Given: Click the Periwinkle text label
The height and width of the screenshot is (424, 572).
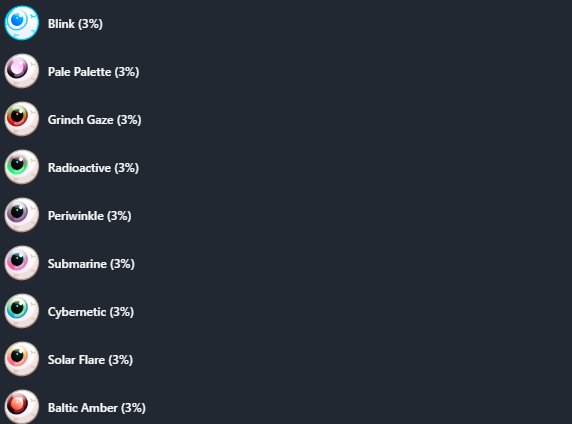Looking at the screenshot, I should click(x=76, y=216).
